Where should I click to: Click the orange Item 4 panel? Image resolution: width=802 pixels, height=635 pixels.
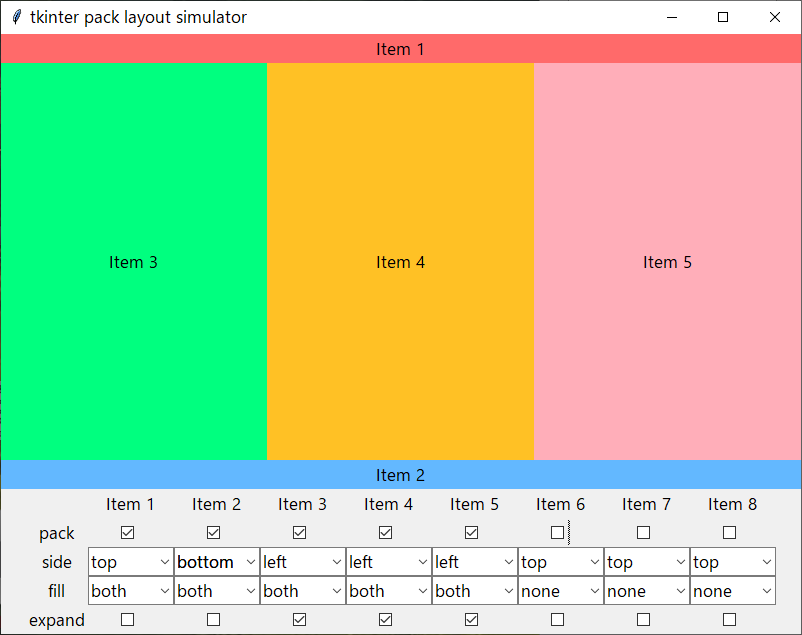click(x=400, y=261)
